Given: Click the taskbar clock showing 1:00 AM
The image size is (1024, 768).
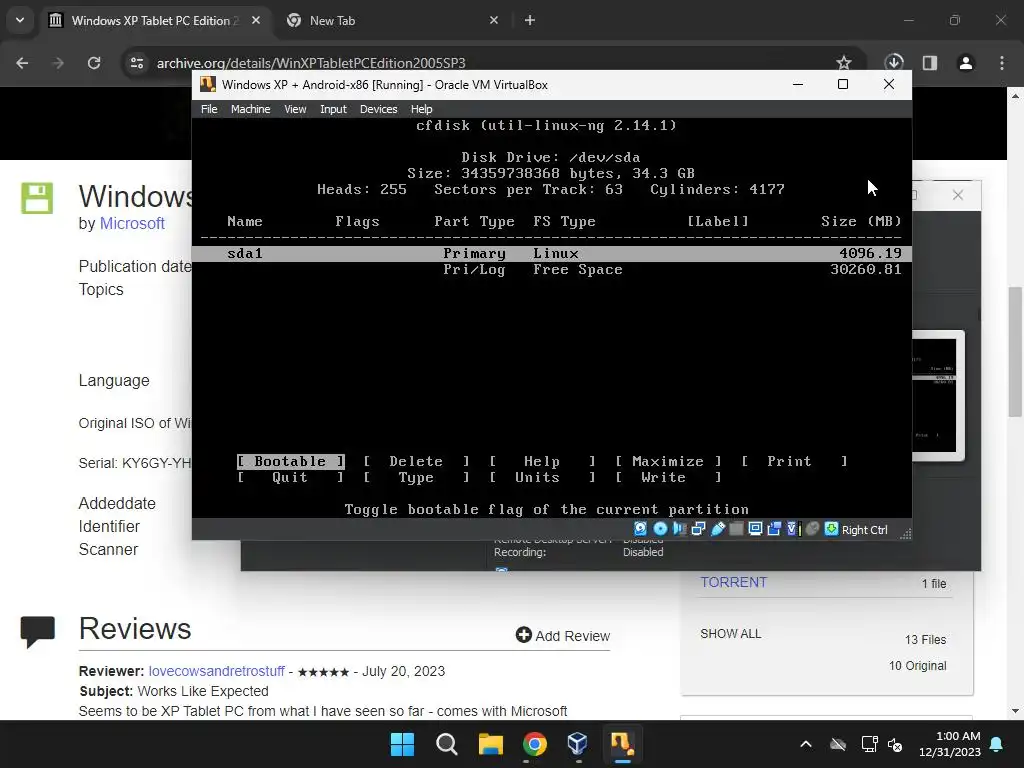Looking at the screenshot, I should 950,744.
